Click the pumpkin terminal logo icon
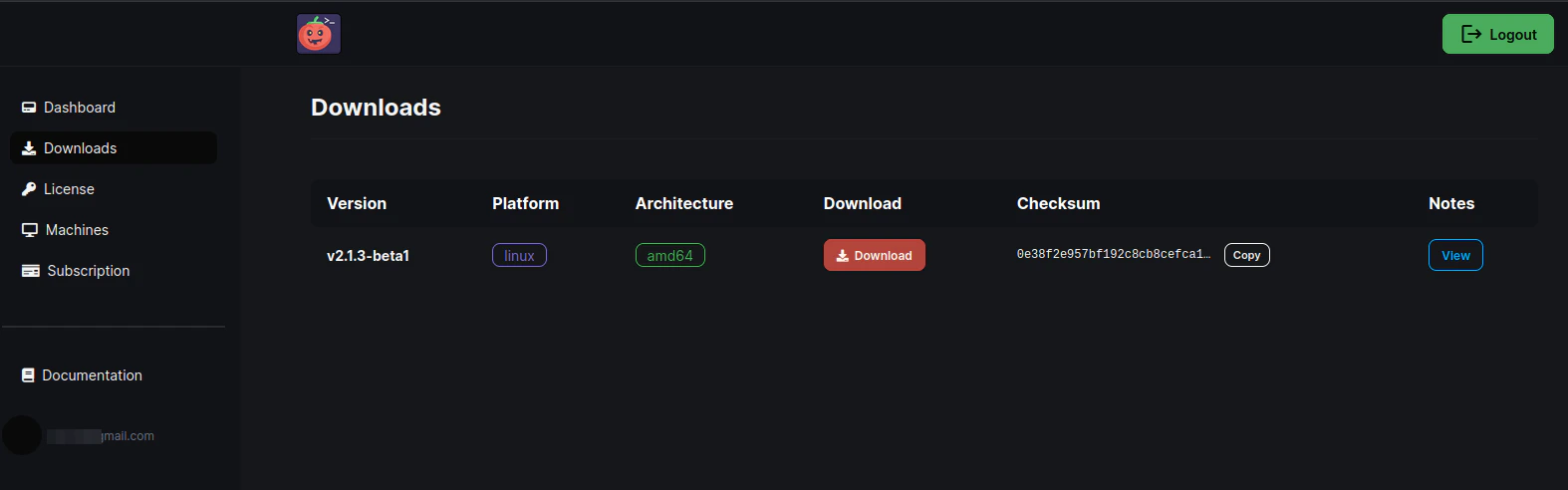Screen dimensions: 1568x490 click(319, 34)
